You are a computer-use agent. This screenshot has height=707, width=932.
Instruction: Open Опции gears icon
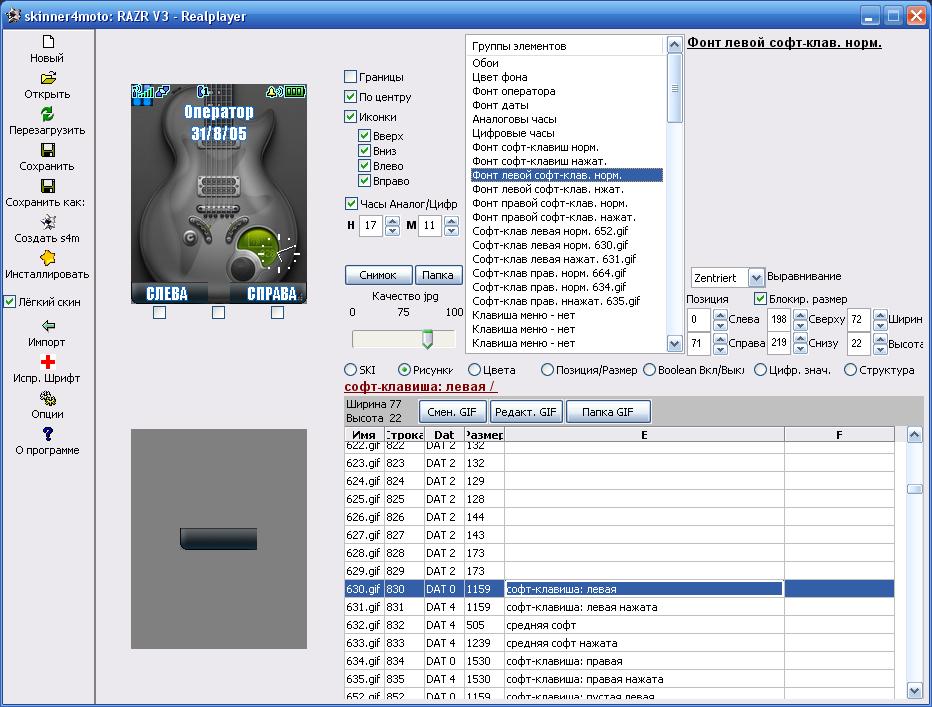coord(48,398)
